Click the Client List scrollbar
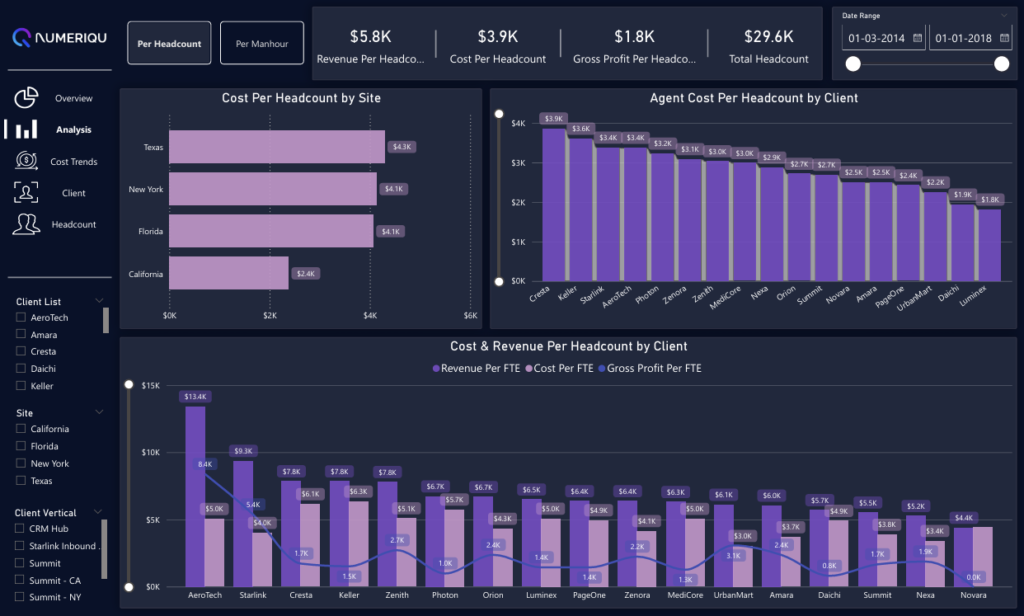Screen dimensions: 1024x616 coord(106,320)
